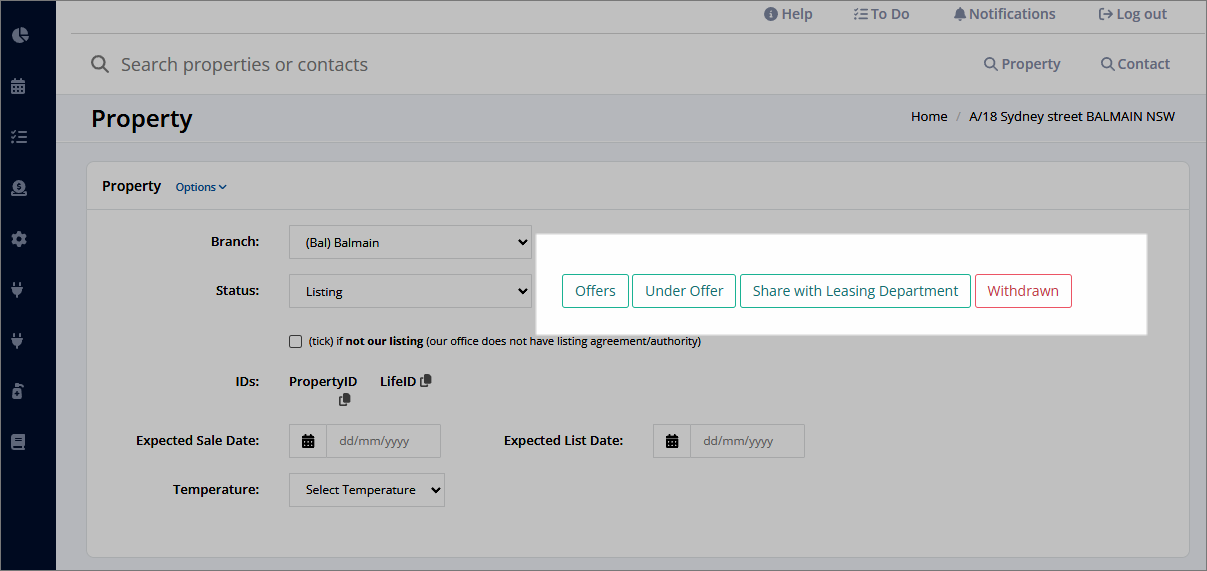This screenshot has height=571, width=1207.
Task: Click the red Withdrawn button
Action: coord(1023,291)
